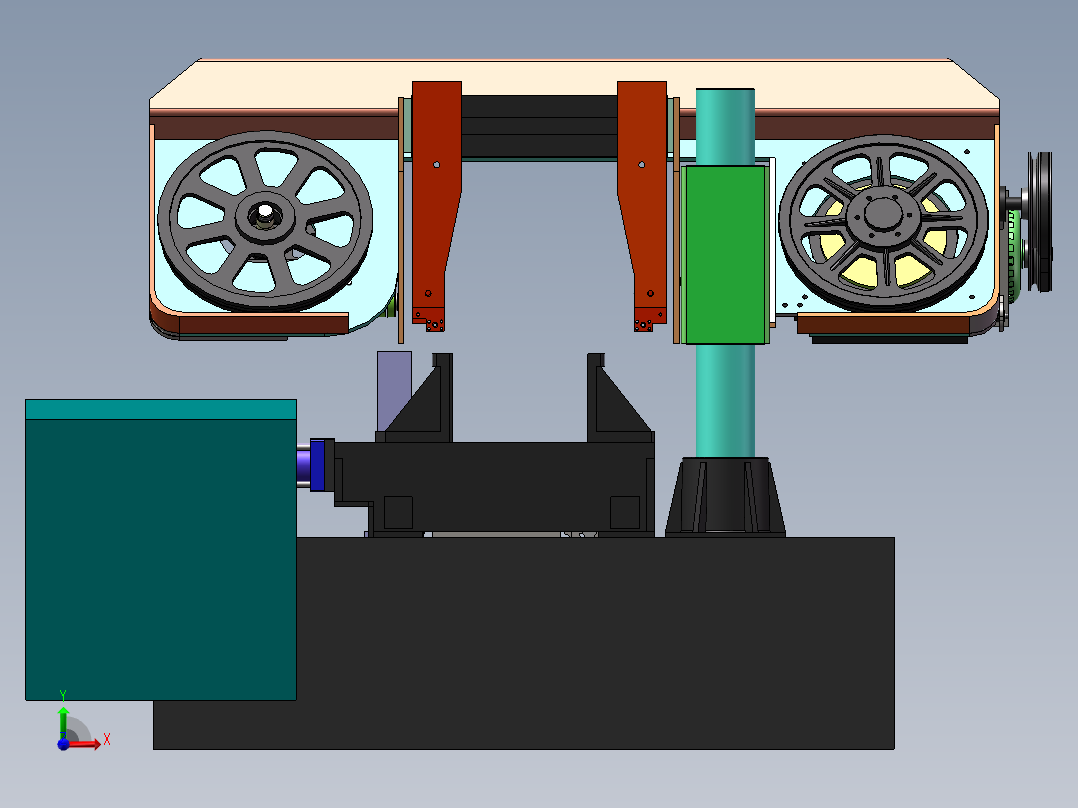Select the green sliding block on the column
This screenshot has height=808, width=1078.
pos(726,254)
